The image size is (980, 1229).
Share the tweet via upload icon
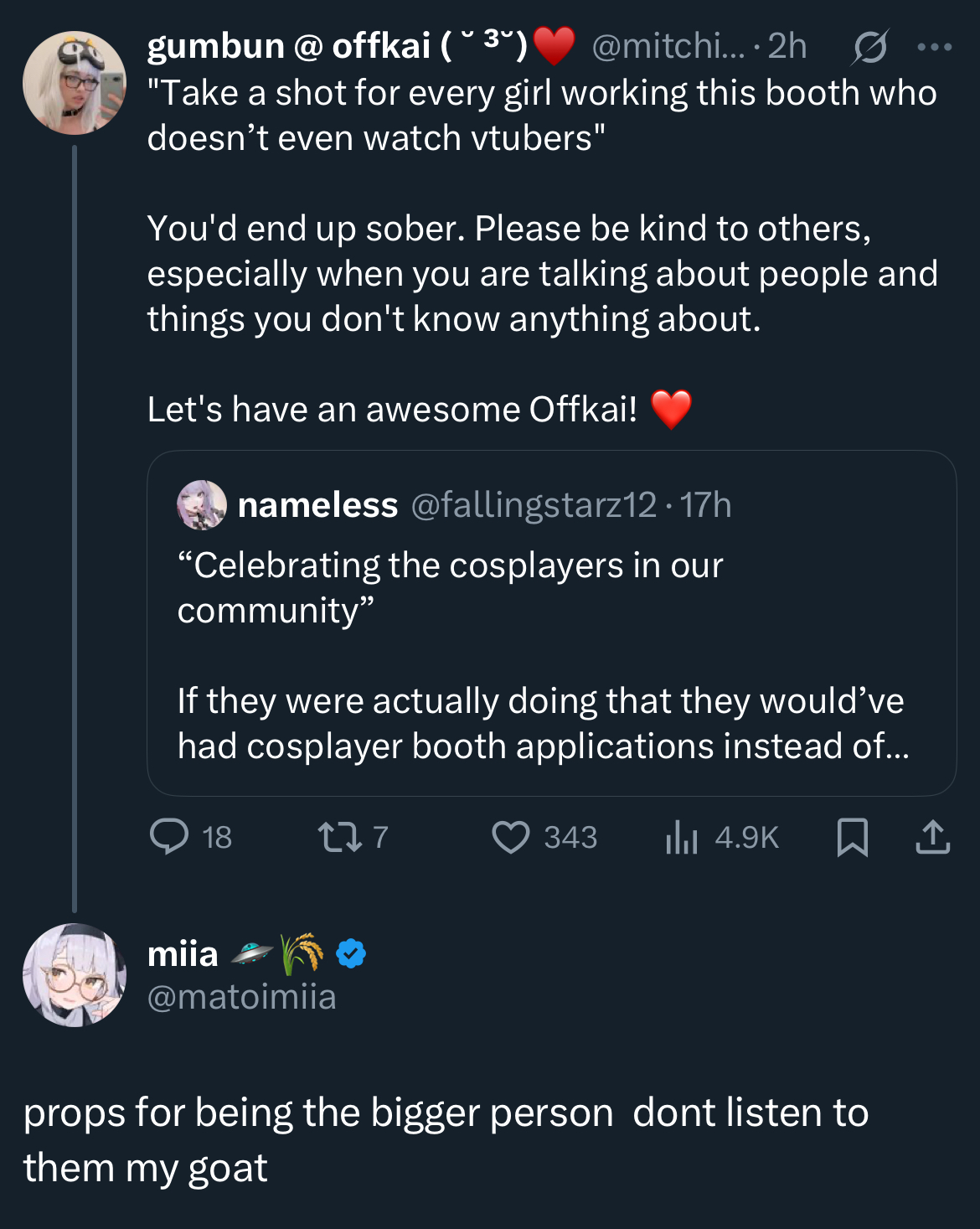click(932, 836)
